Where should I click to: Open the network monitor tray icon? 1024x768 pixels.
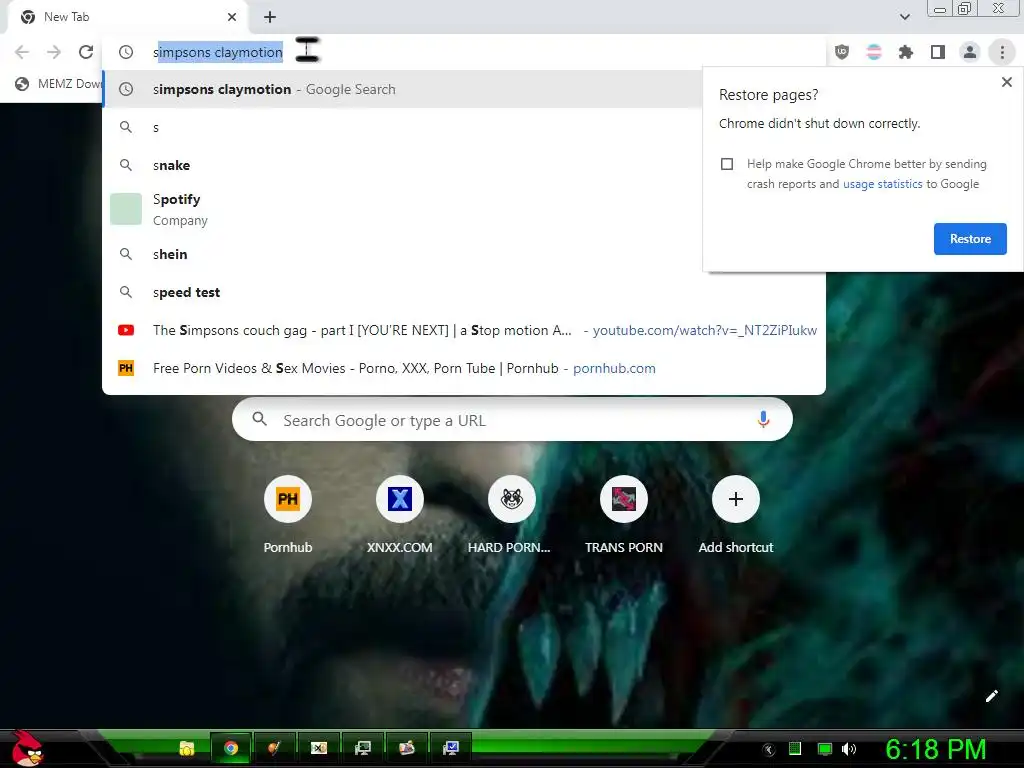[825, 749]
